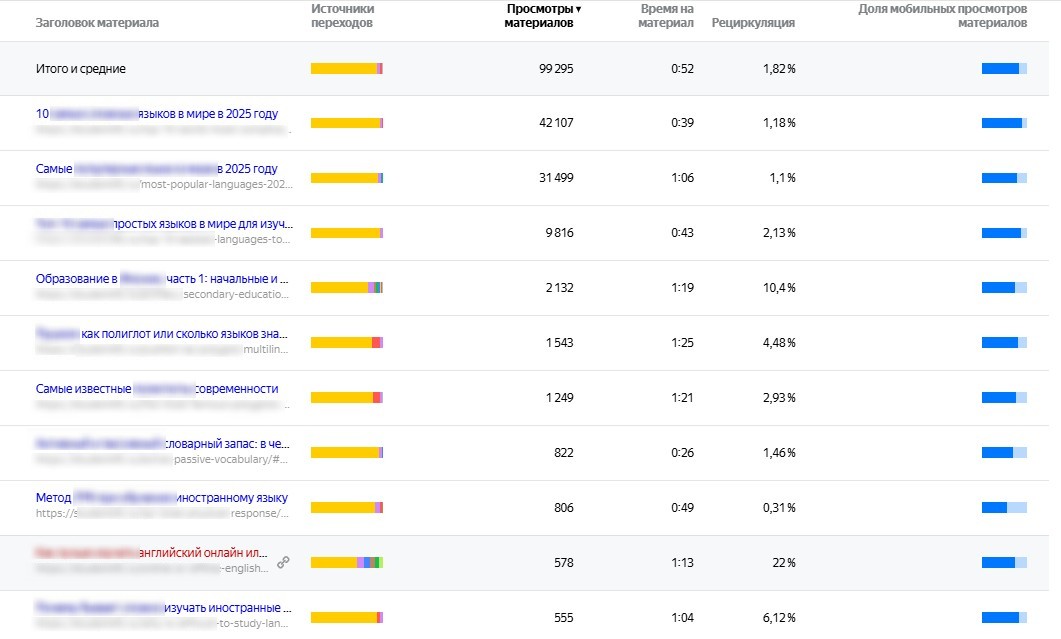Click the multicolored sources bar in the 578-views row

coord(347,563)
